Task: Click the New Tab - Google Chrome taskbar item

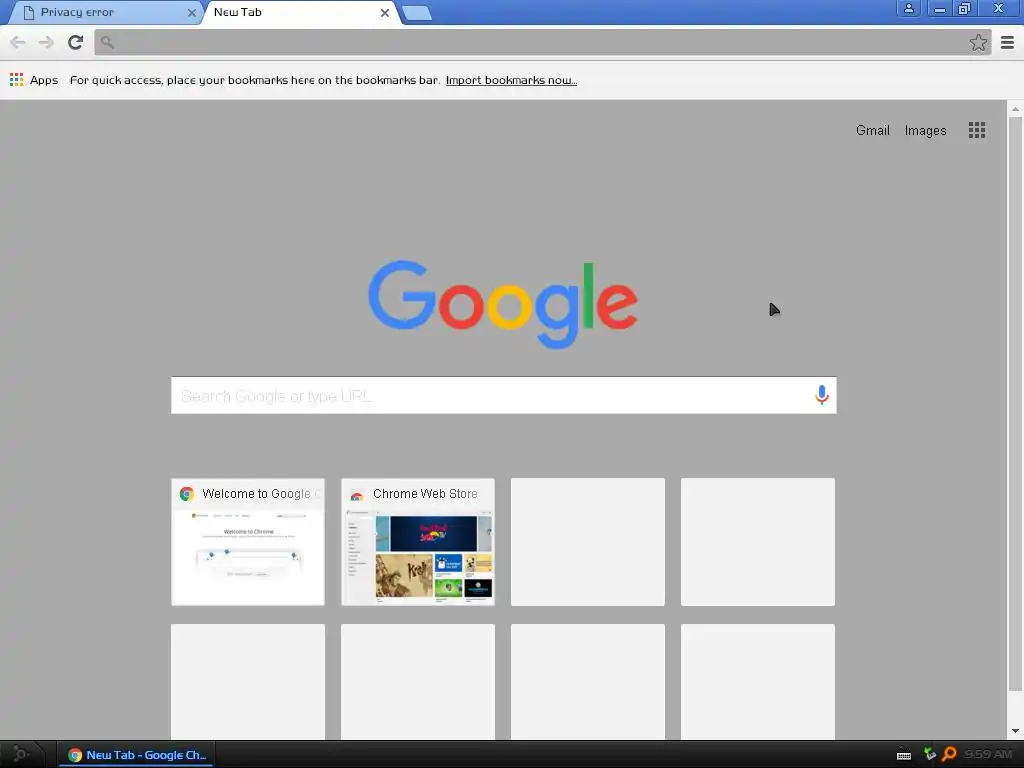Action: 138,754
